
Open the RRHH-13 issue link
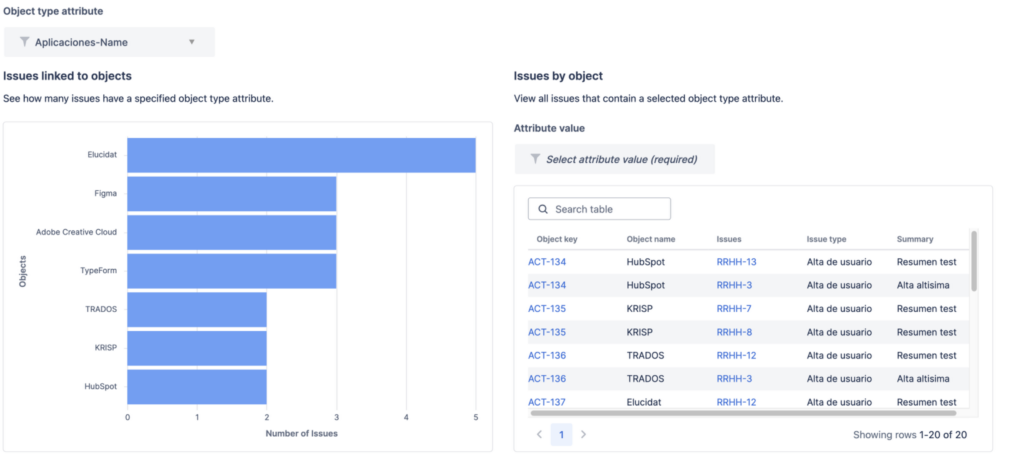pos(736,262)
